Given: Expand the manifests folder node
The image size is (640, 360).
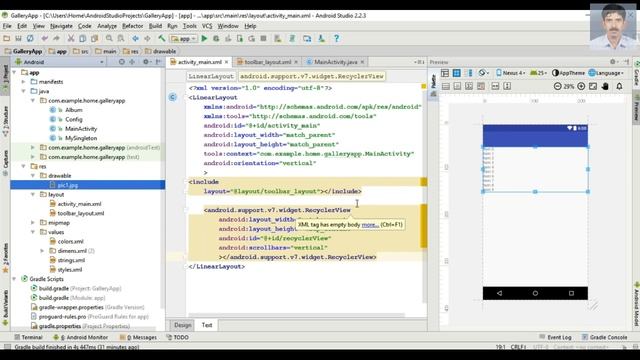Looking at the screenshot, I should coord(24,82).
